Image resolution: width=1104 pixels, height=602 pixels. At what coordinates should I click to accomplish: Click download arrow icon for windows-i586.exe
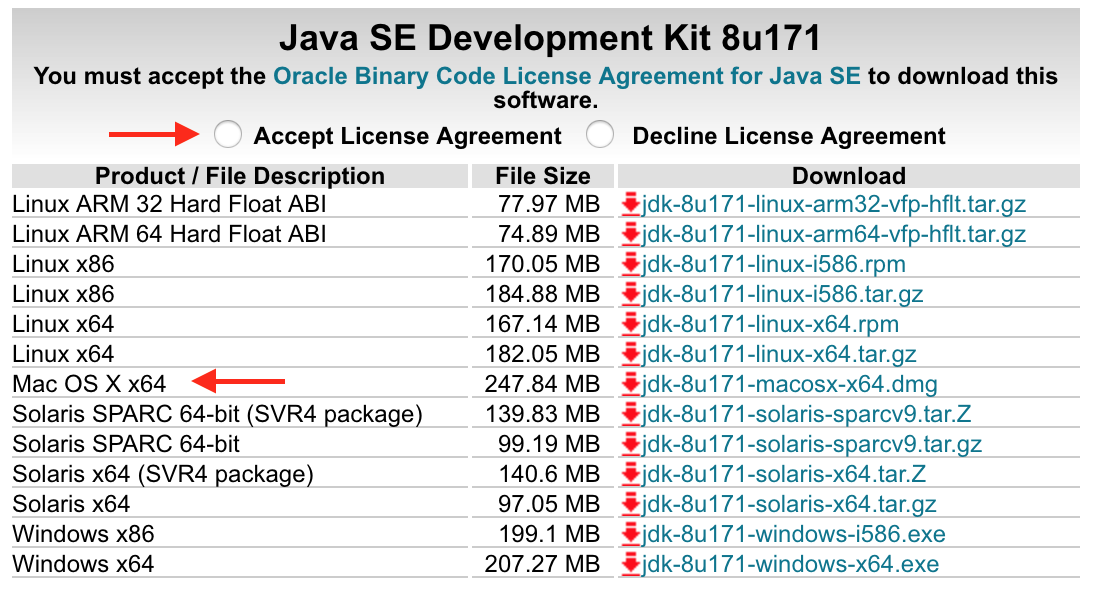click(631, 534)
